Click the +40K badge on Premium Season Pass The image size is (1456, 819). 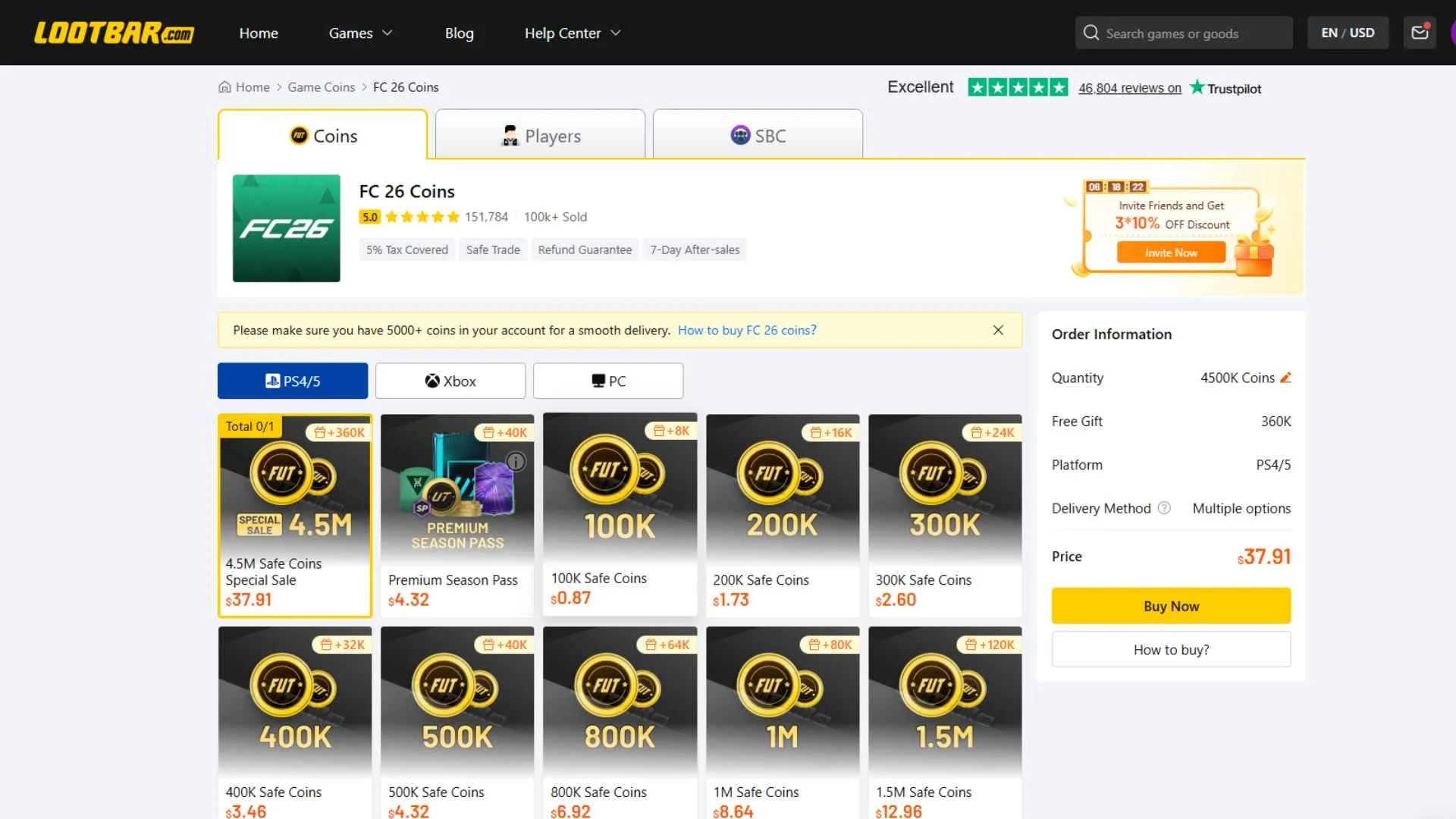[x=505, y=432]
